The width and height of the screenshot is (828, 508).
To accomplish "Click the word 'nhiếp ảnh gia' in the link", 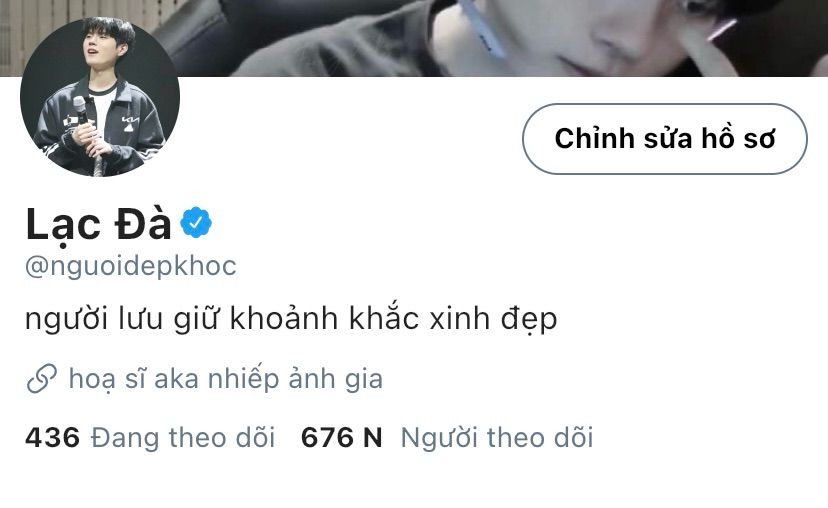I will (296, 379).
